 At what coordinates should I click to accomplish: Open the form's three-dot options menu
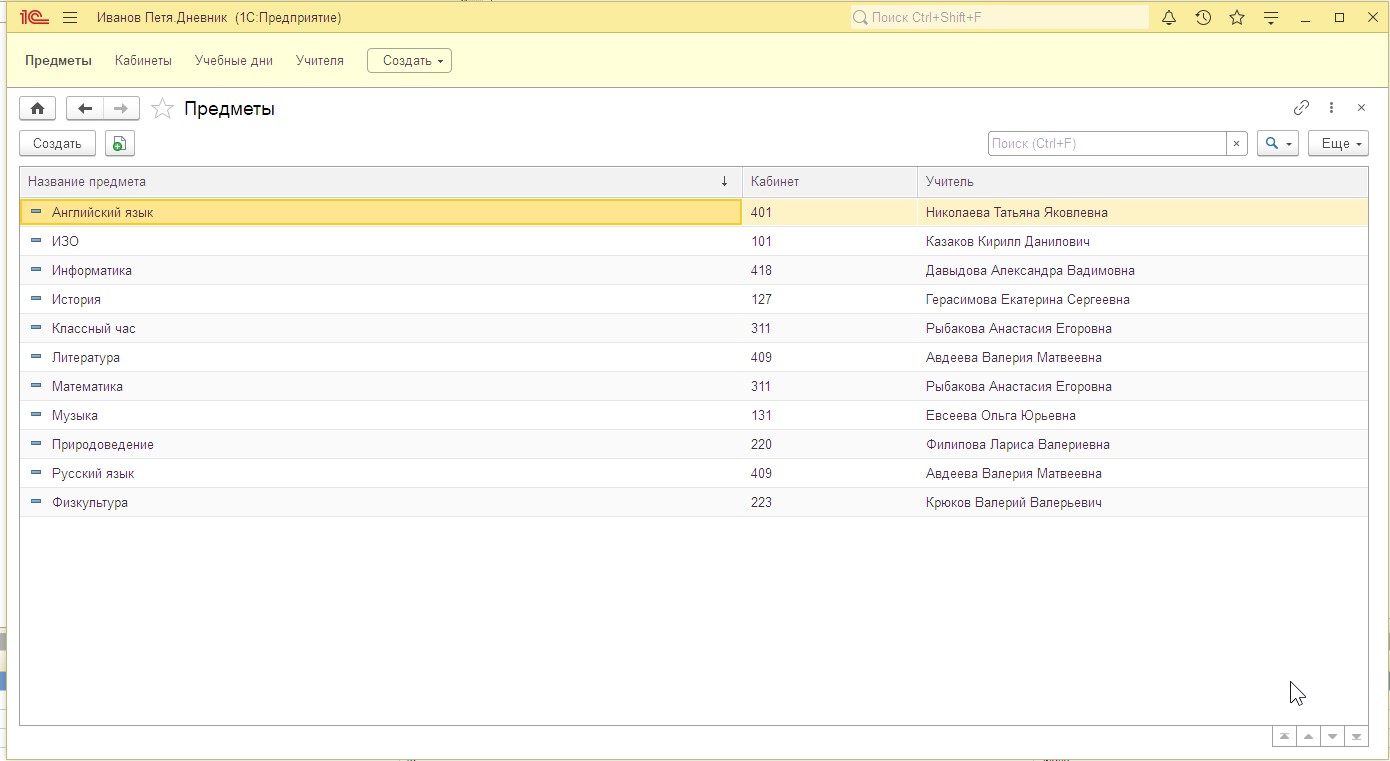(1331, 108)
